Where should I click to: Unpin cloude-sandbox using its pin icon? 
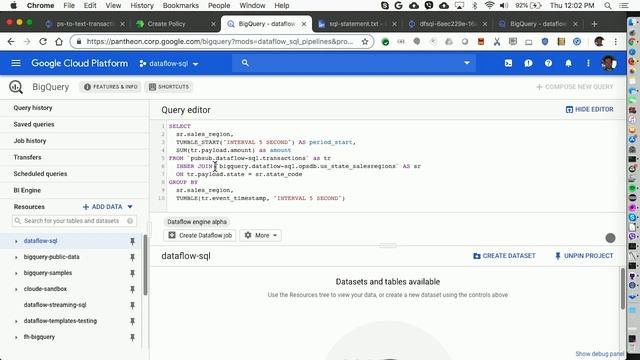[x=132, y=289]
